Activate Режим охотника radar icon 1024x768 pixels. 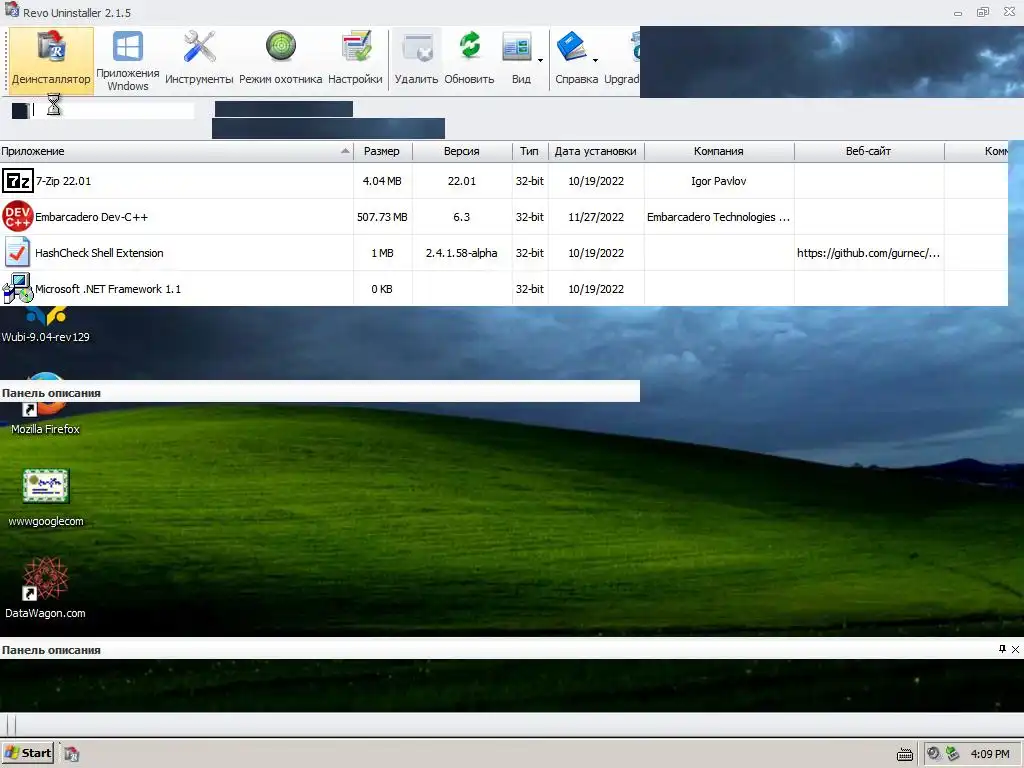pyautogui.click(x=281, y=46)
